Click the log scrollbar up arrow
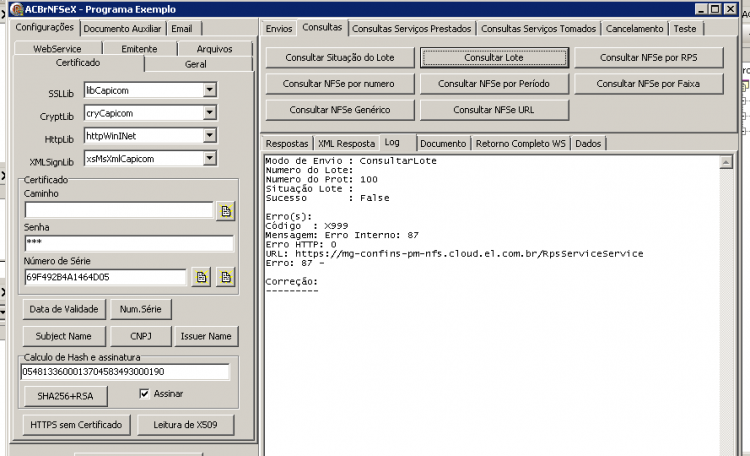The height and width of the screenshot is (456, 750). coord(726,163)
